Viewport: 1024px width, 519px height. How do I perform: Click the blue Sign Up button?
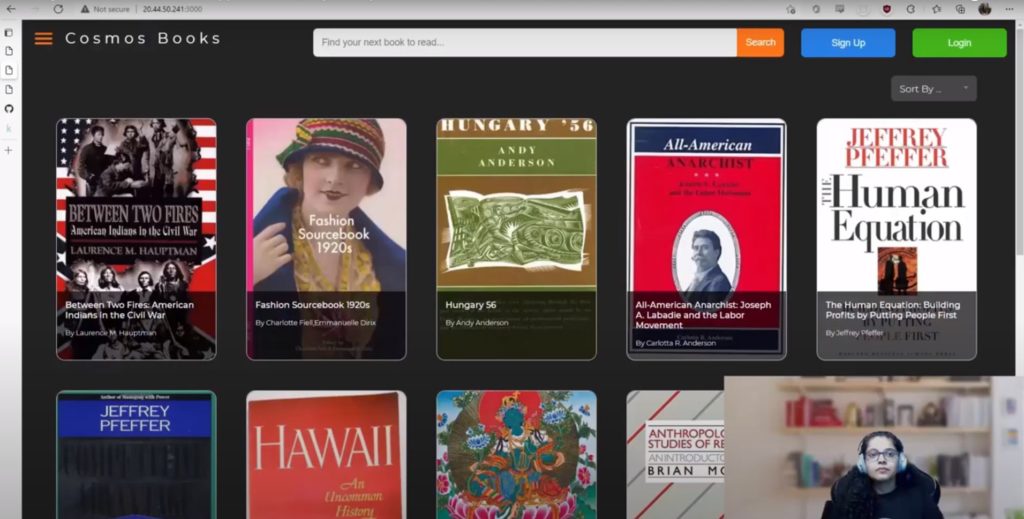tap(847, 43)
